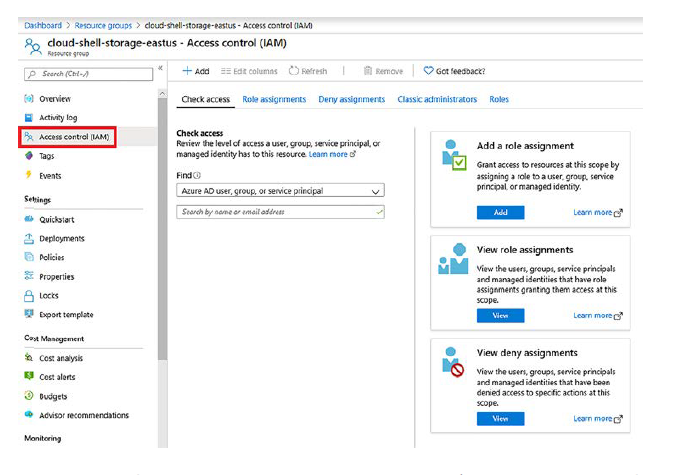Collapse the sidebar with the chevron
This screenshot has width=680, height=475.
tap(161, 68)
